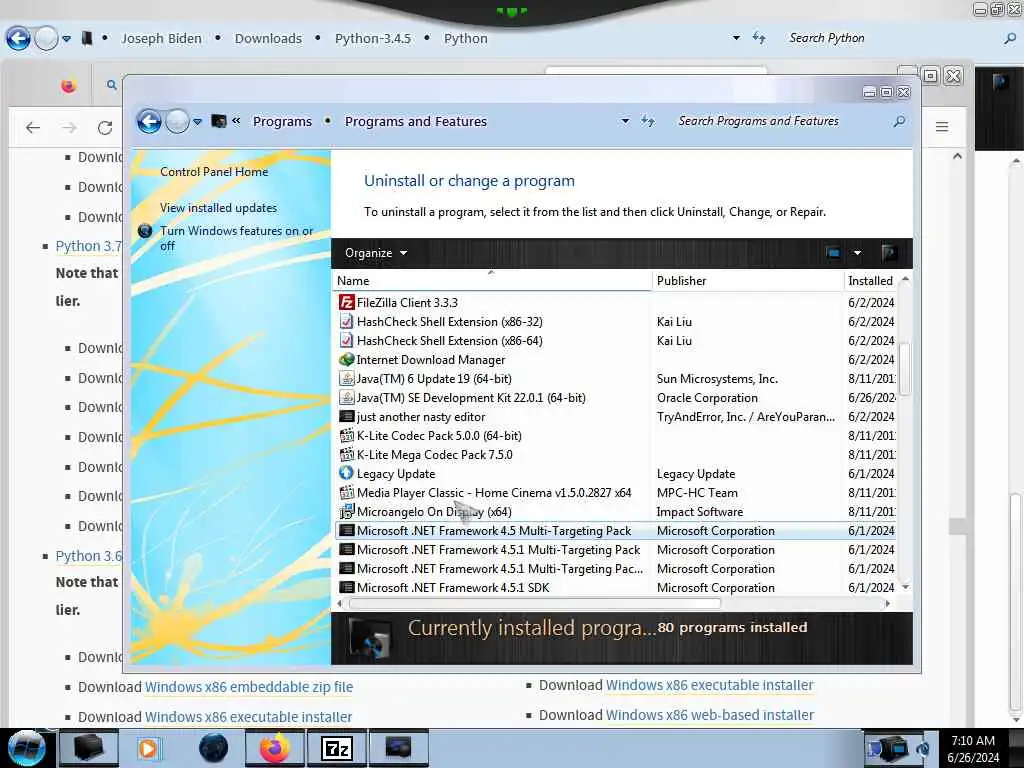Screen dimensions: 1024x768
Task: Sort the list by the Publisher column header
Action: (x=748, y=280)
